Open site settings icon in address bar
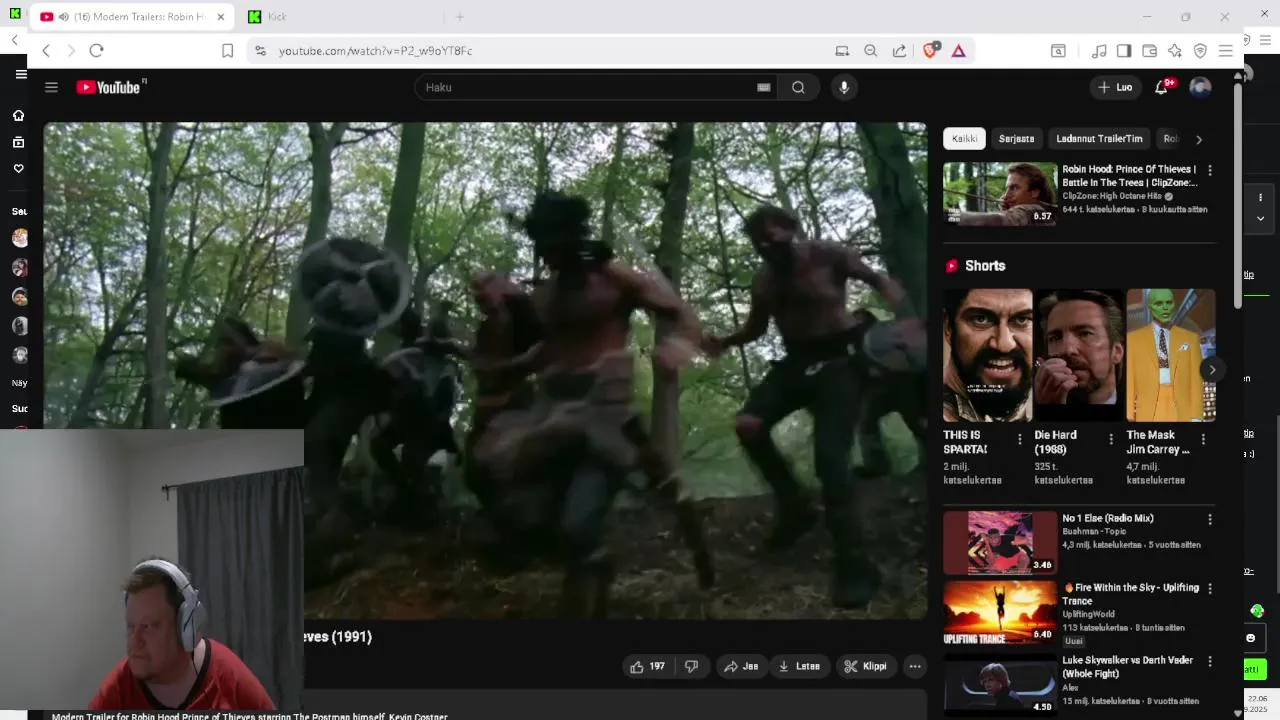1280x720 pixels. [x=260, y=51]
